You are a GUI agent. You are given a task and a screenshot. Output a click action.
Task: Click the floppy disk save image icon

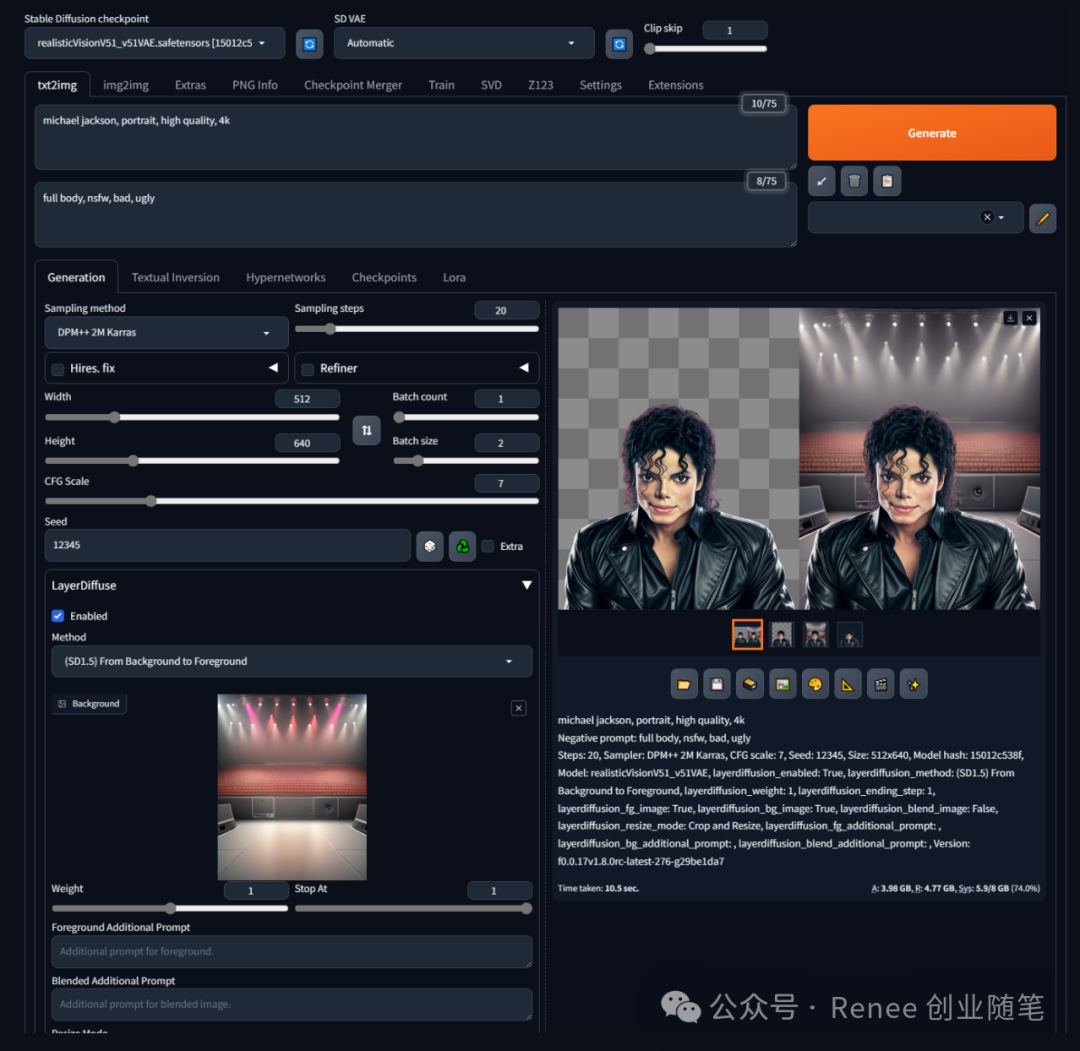(716, 684)
